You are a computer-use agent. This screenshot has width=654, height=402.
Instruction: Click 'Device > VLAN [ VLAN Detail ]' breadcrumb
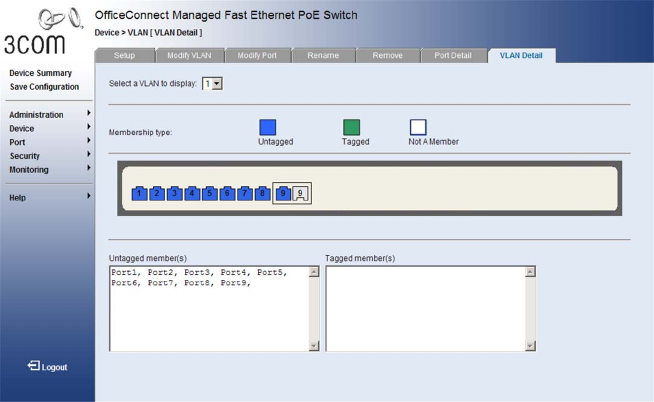[148, 33]
